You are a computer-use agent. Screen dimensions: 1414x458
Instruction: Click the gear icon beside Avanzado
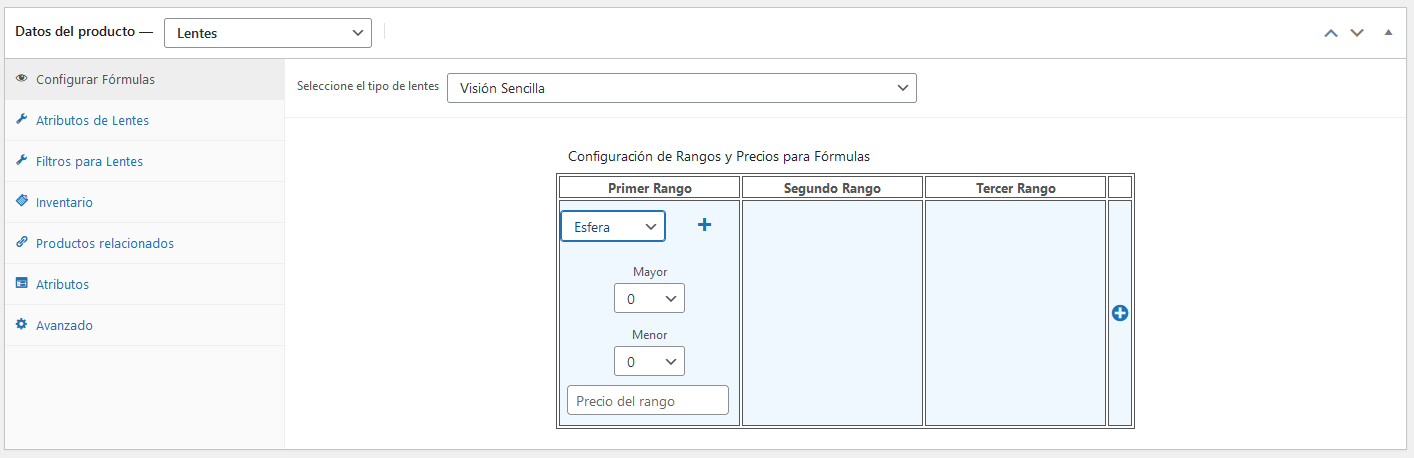coord(22,325)
